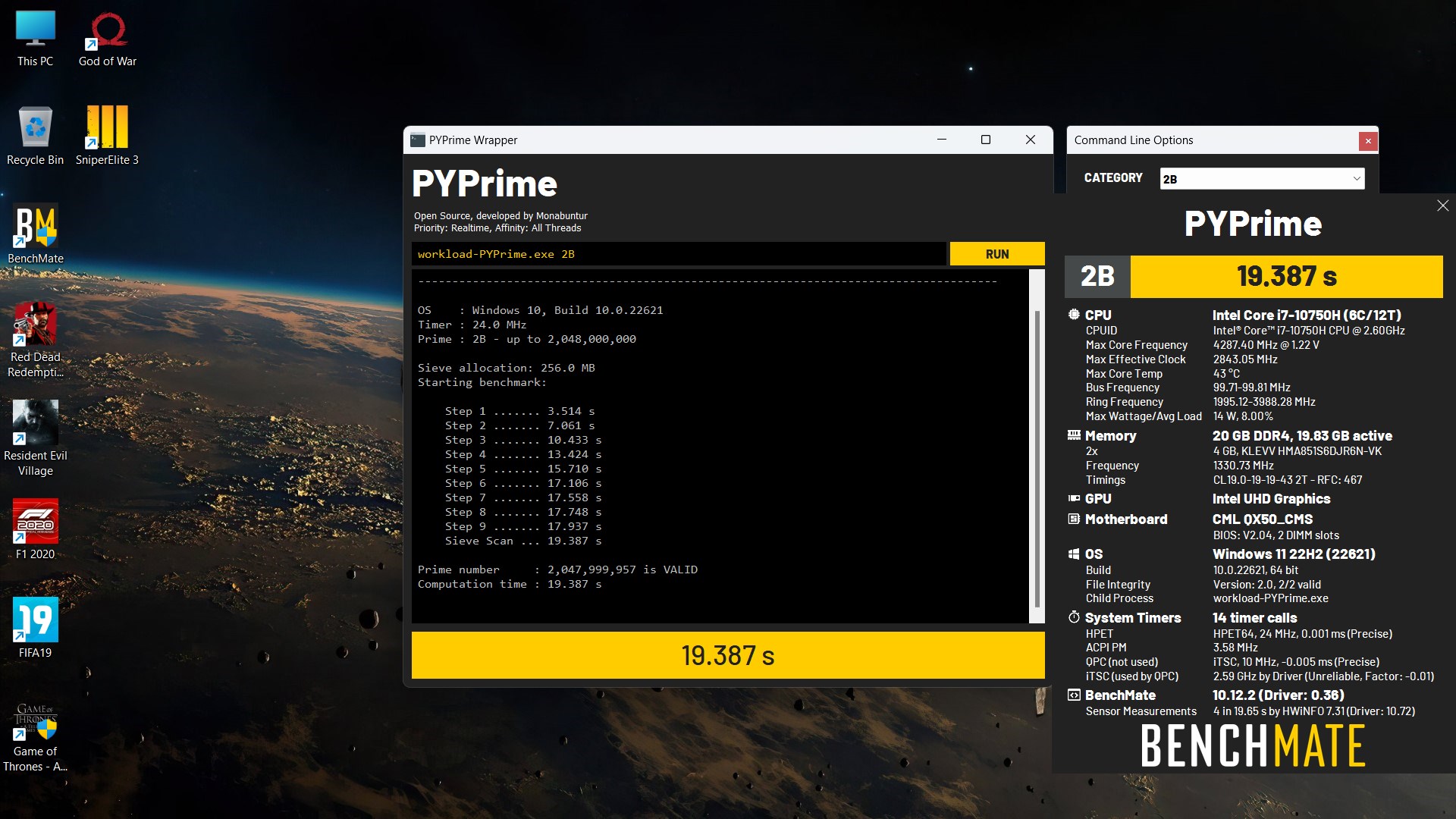Click the 2B result score 19.387 s in panel
This screenshot has width=1456, height=819.
coord(1286,277)
